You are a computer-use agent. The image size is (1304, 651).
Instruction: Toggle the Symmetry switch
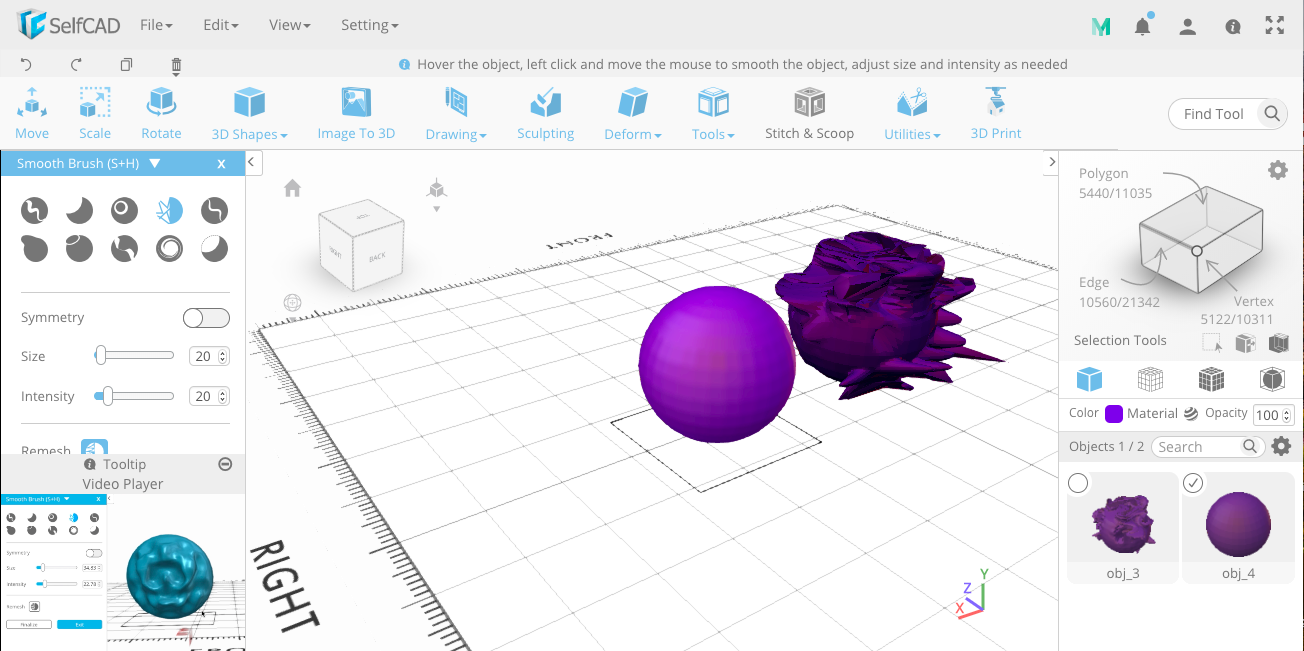pos(206,318)
